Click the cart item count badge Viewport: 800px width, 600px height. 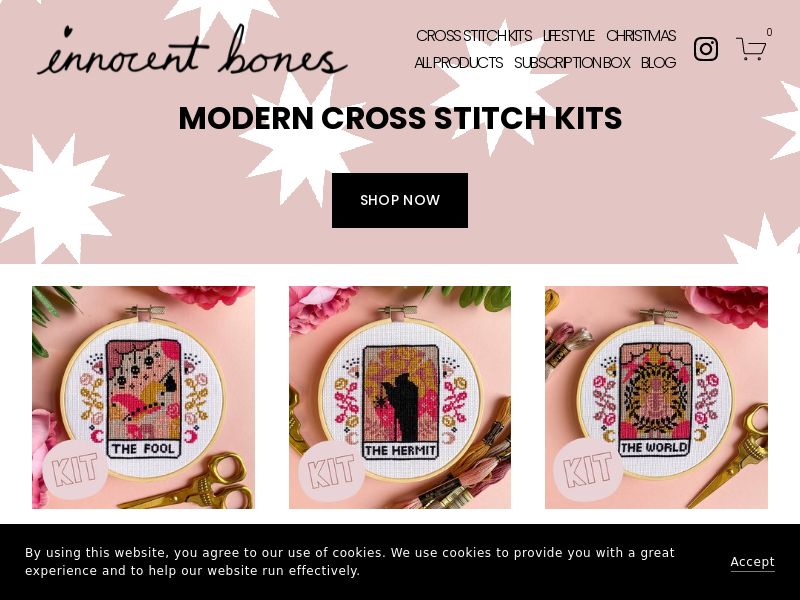click(769, 32)
